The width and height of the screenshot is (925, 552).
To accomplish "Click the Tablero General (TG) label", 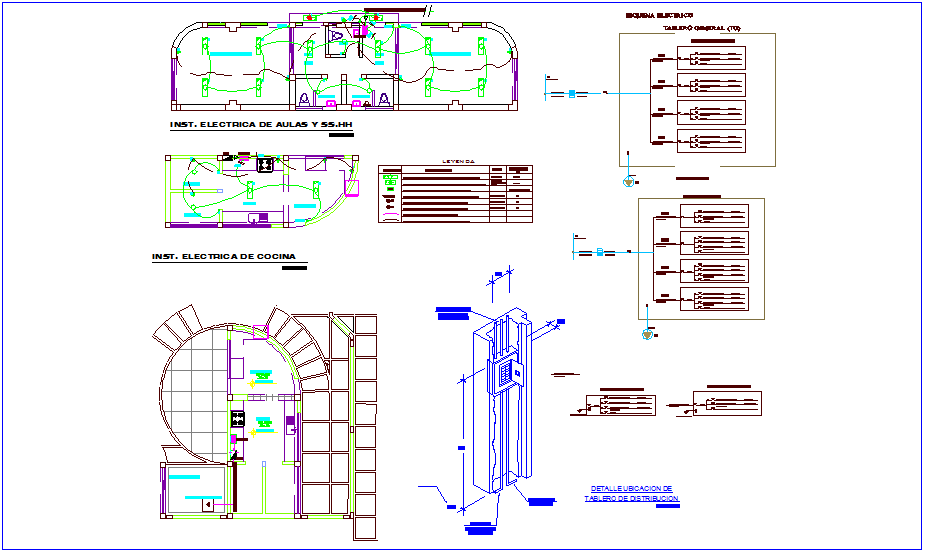I will click(700, 28).
